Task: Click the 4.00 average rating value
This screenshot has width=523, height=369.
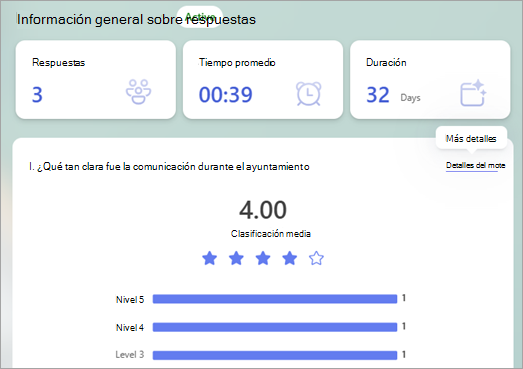Action: click(263, 210)
